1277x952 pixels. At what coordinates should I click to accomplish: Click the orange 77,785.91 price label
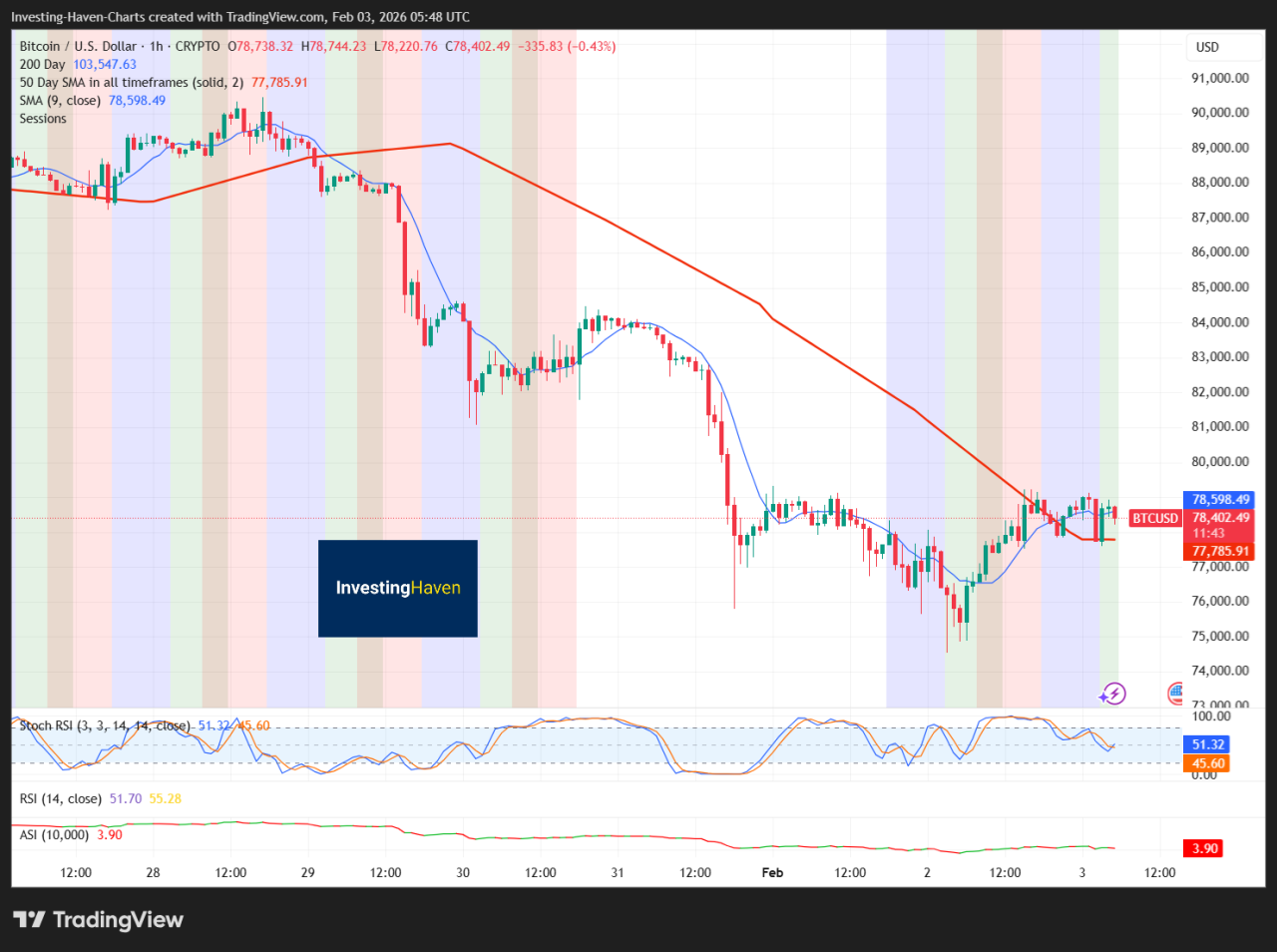coord(1218,550)
